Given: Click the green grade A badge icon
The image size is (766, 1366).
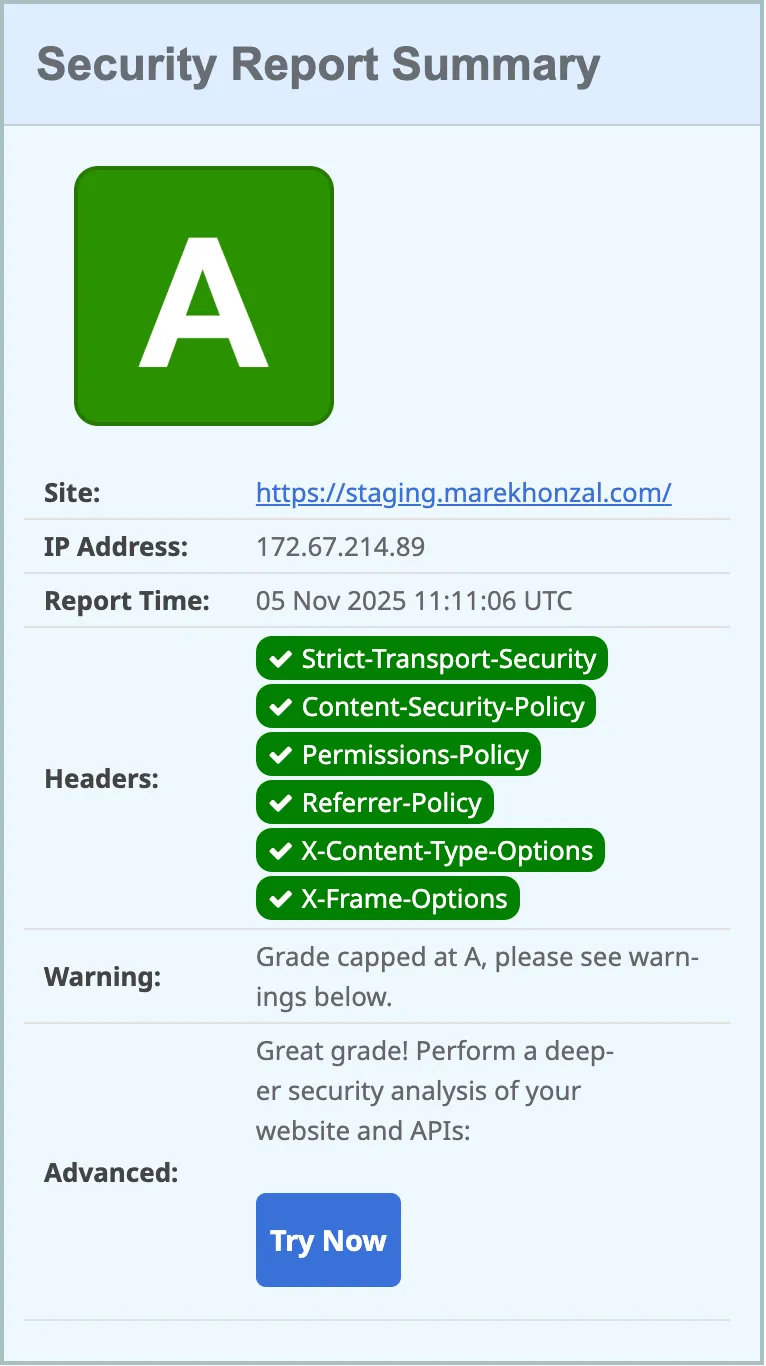Looking at the screenshot, I should coord(203,294).
